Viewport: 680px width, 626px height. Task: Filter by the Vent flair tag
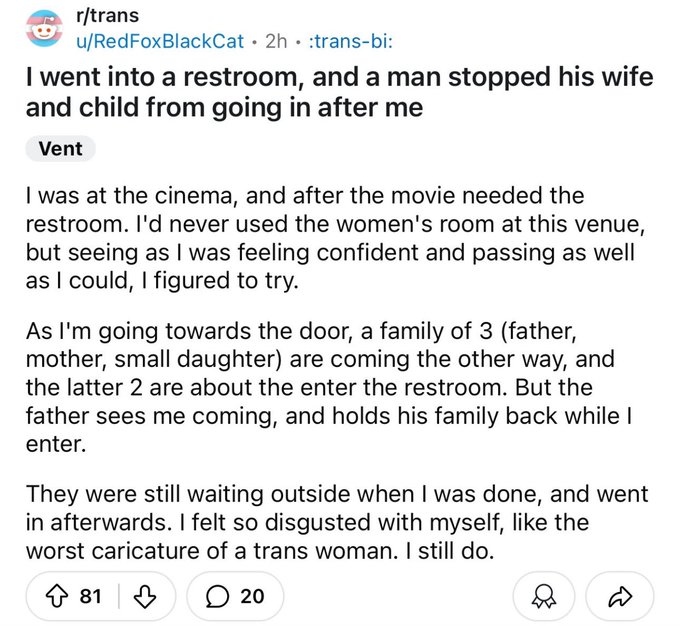pos(60,149)
